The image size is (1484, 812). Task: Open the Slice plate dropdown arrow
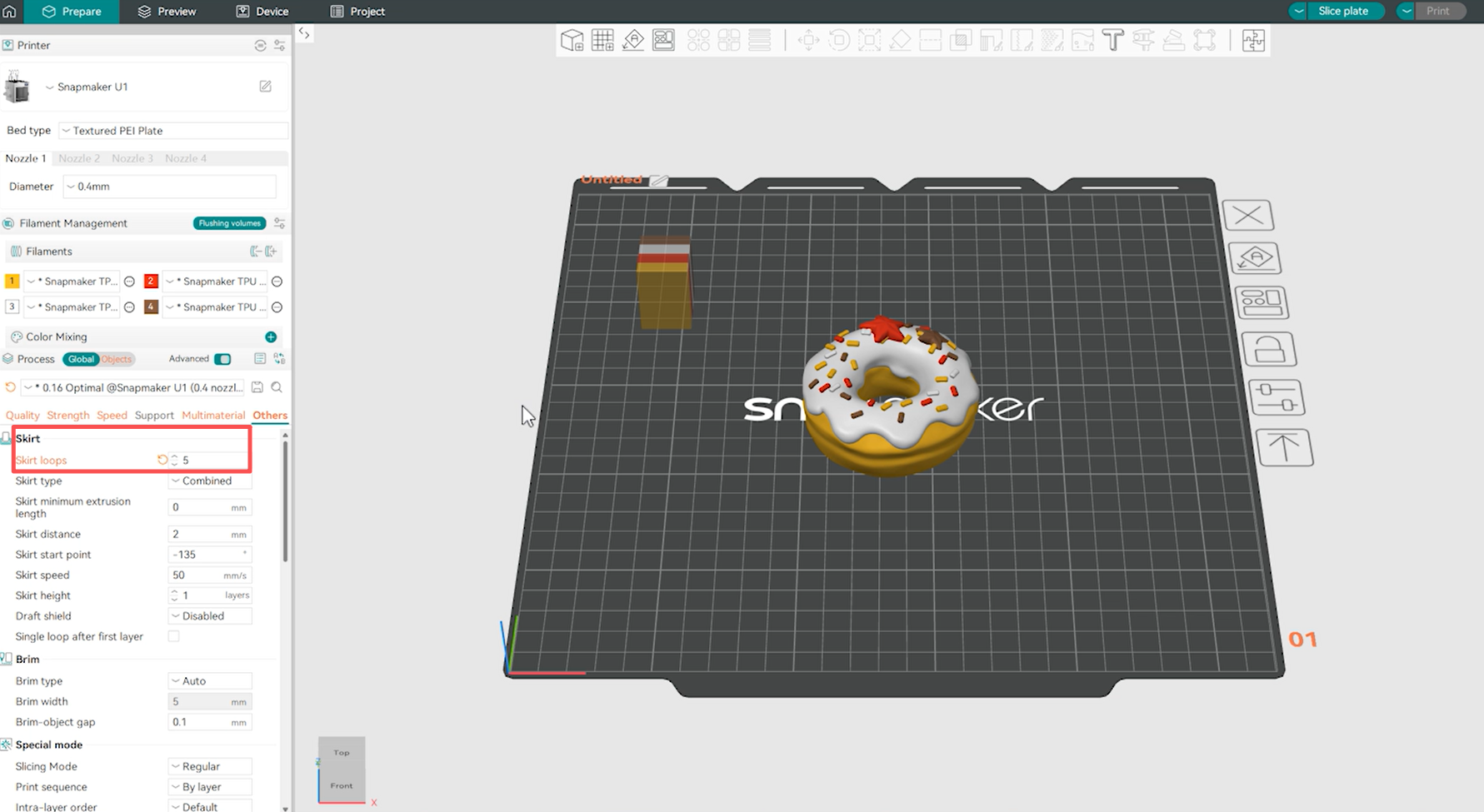(x=1298, y=11)
